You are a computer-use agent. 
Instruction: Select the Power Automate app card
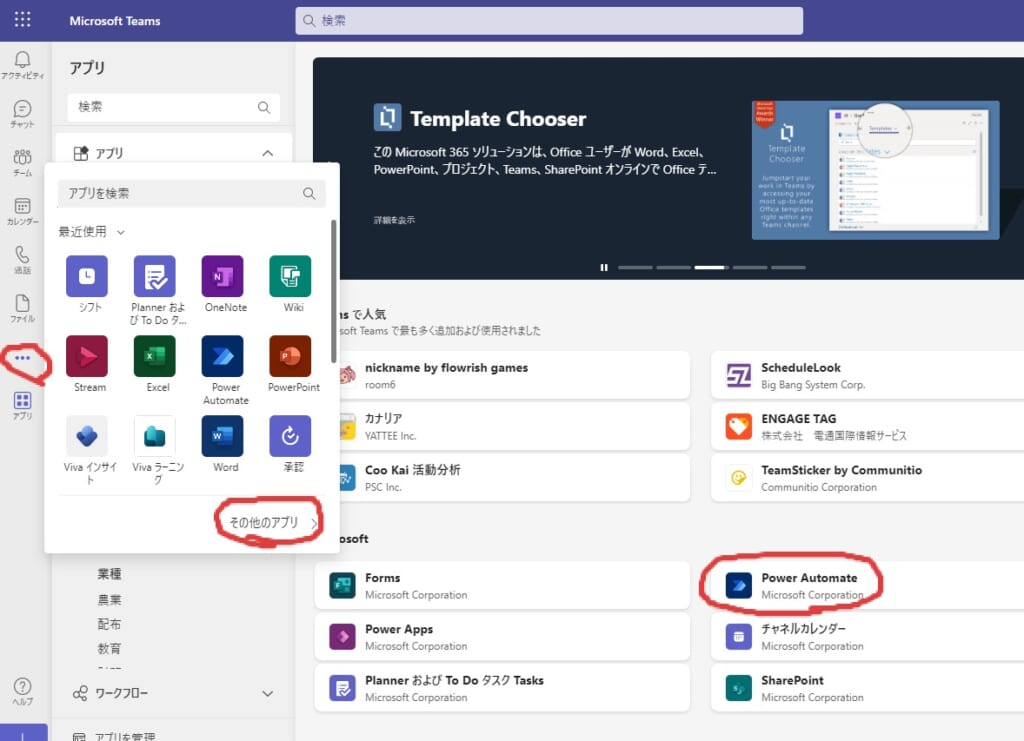click(866, 586)
